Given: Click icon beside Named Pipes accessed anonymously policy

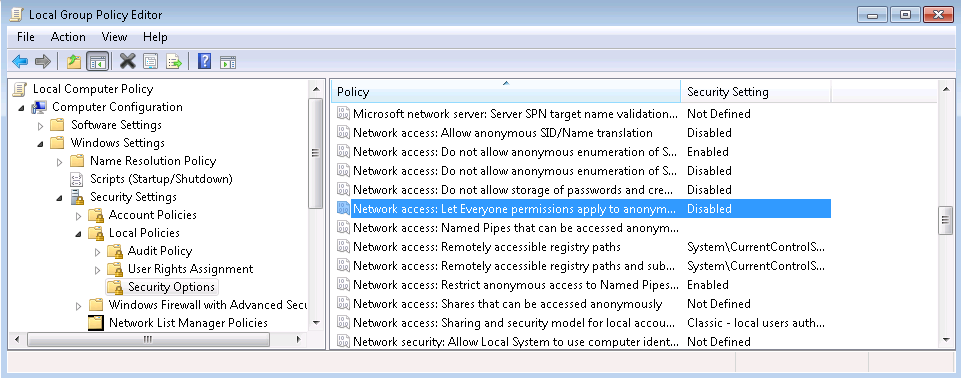Looking at the screenshot, I should tap(343, 228).
